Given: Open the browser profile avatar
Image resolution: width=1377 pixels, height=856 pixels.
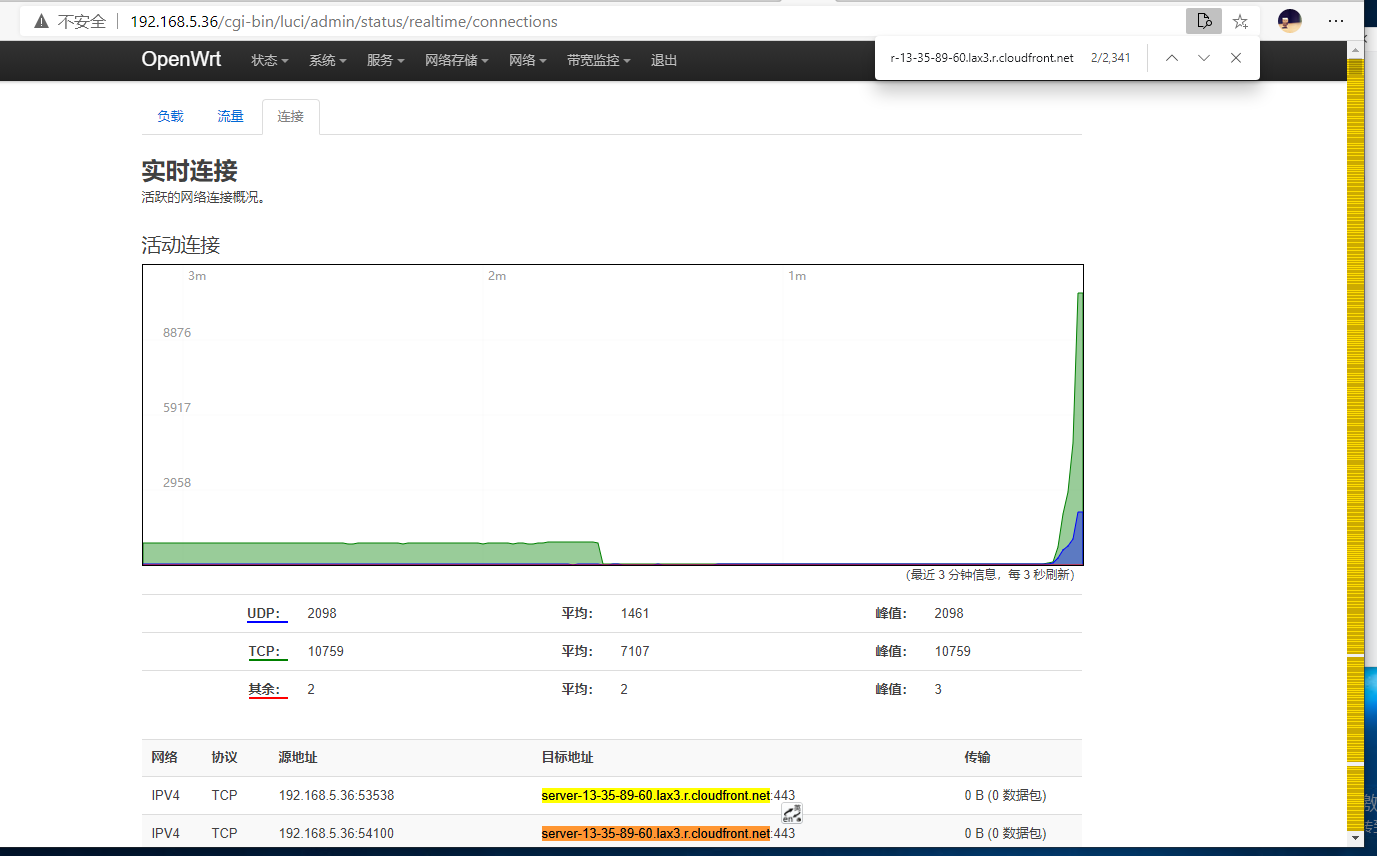Looking at the screenshot, I should point(1288,20).
